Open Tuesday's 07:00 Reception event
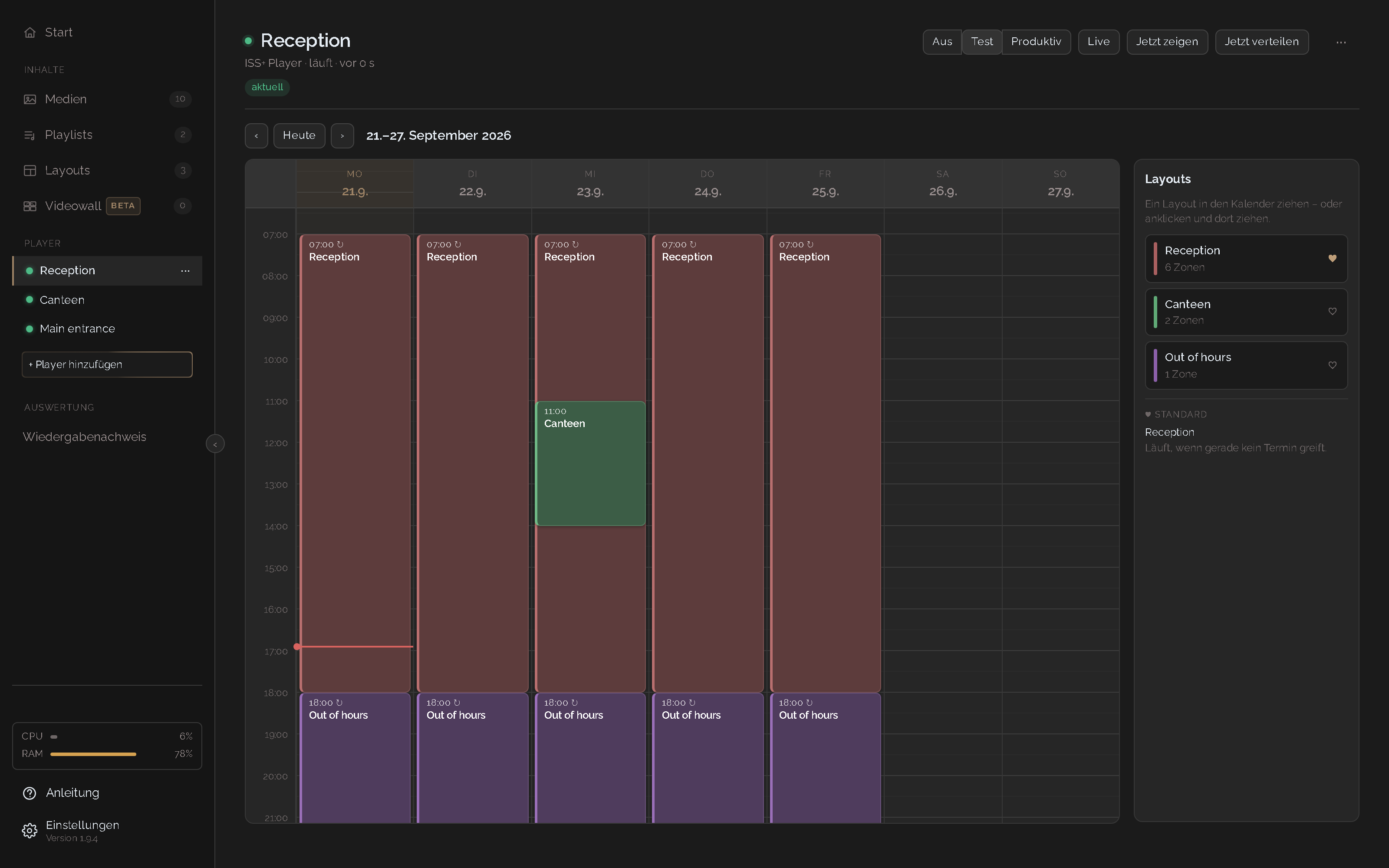The image size is (1389, 868). (x=472, y=463)
